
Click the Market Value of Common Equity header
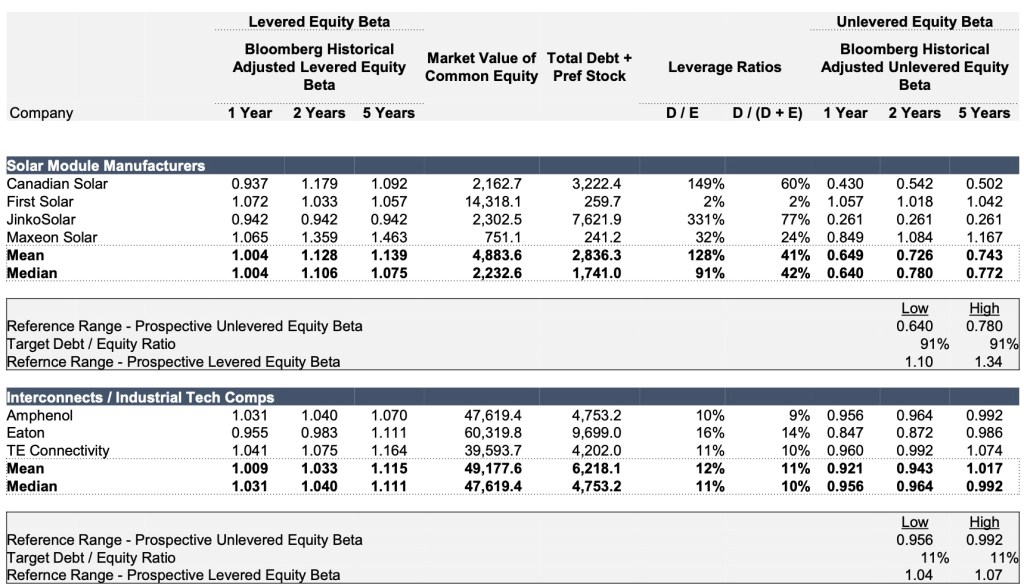(x=481, y=67)
